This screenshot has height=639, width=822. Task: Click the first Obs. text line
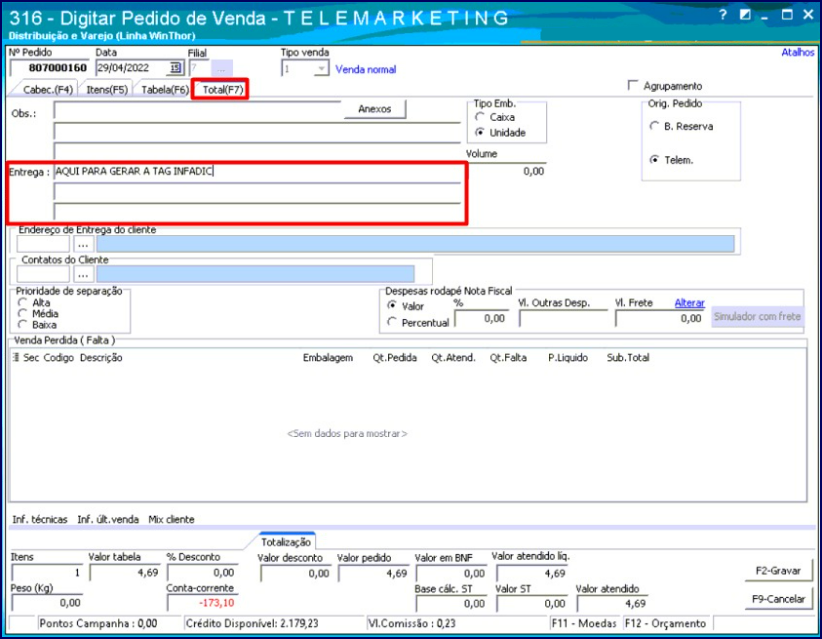(198, 112)
